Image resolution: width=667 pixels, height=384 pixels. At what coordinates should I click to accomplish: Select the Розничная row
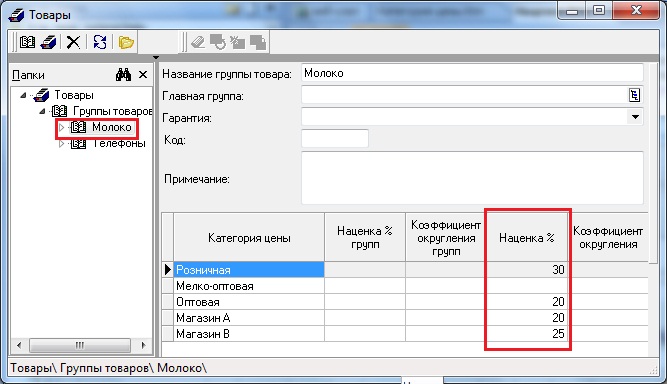click(x=249, y=270)
